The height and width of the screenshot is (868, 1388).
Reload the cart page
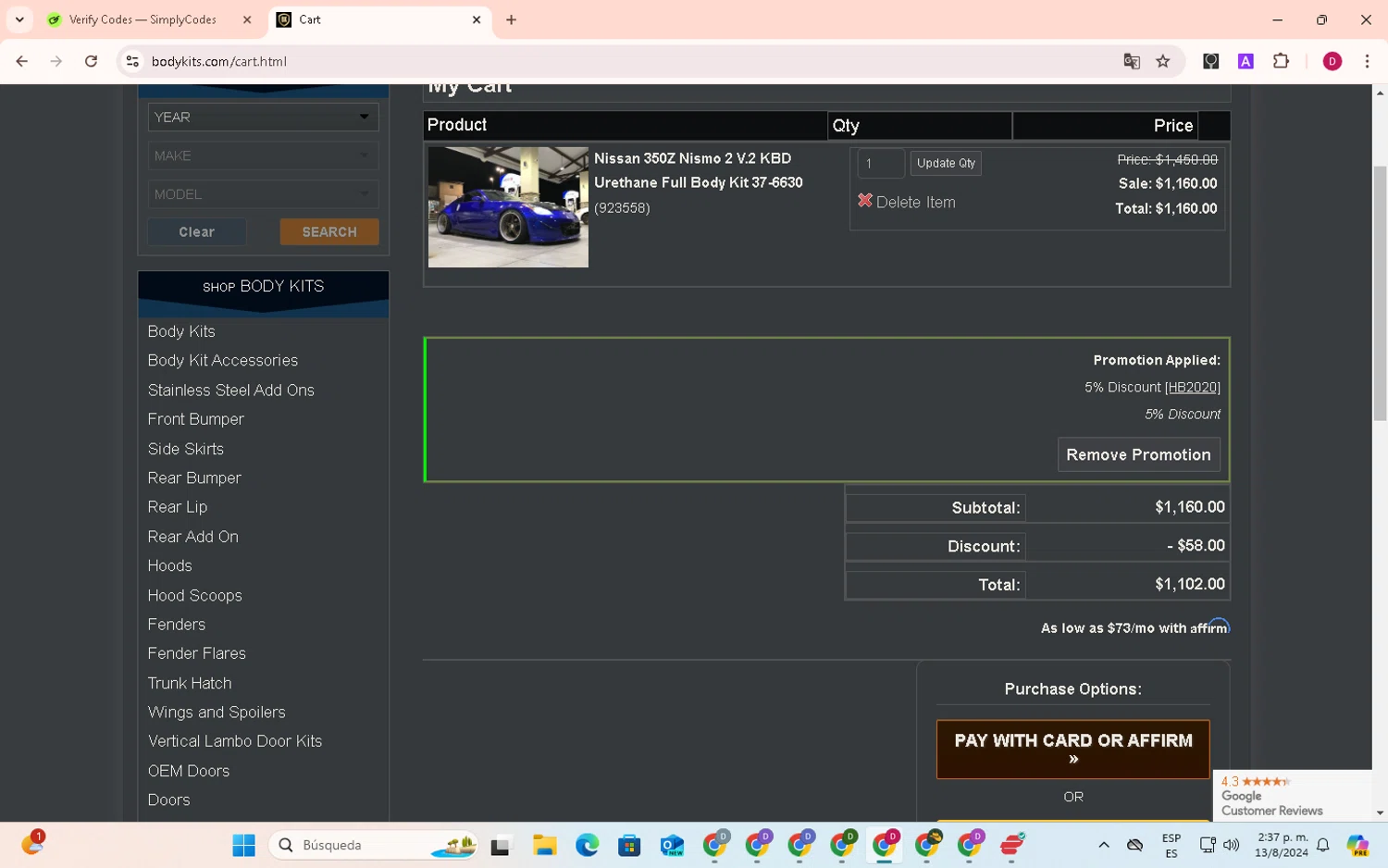point(91,61)
